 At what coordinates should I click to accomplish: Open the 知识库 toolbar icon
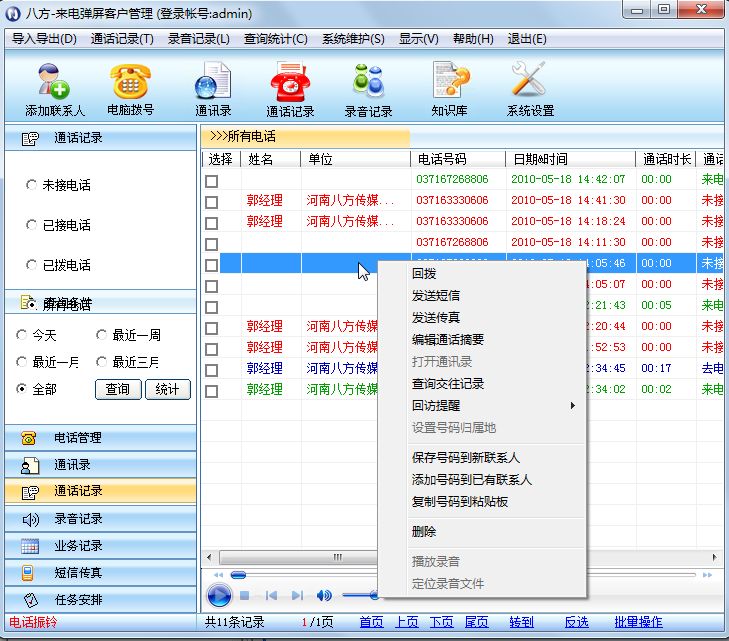tap(451, 87)
